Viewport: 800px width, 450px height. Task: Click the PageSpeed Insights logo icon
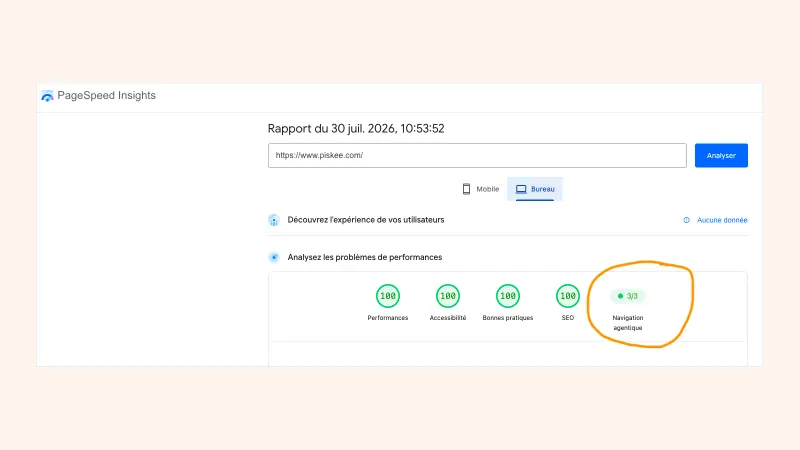[x=47, y=96]
